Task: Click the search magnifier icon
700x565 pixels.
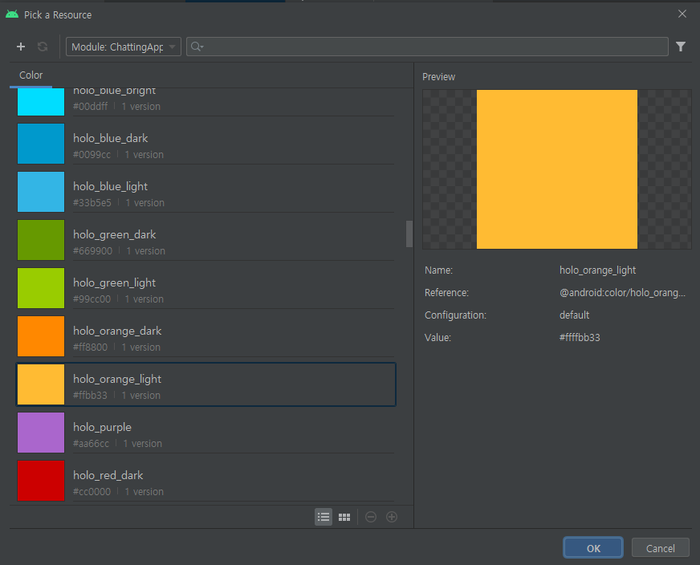Action: [196, 46]
